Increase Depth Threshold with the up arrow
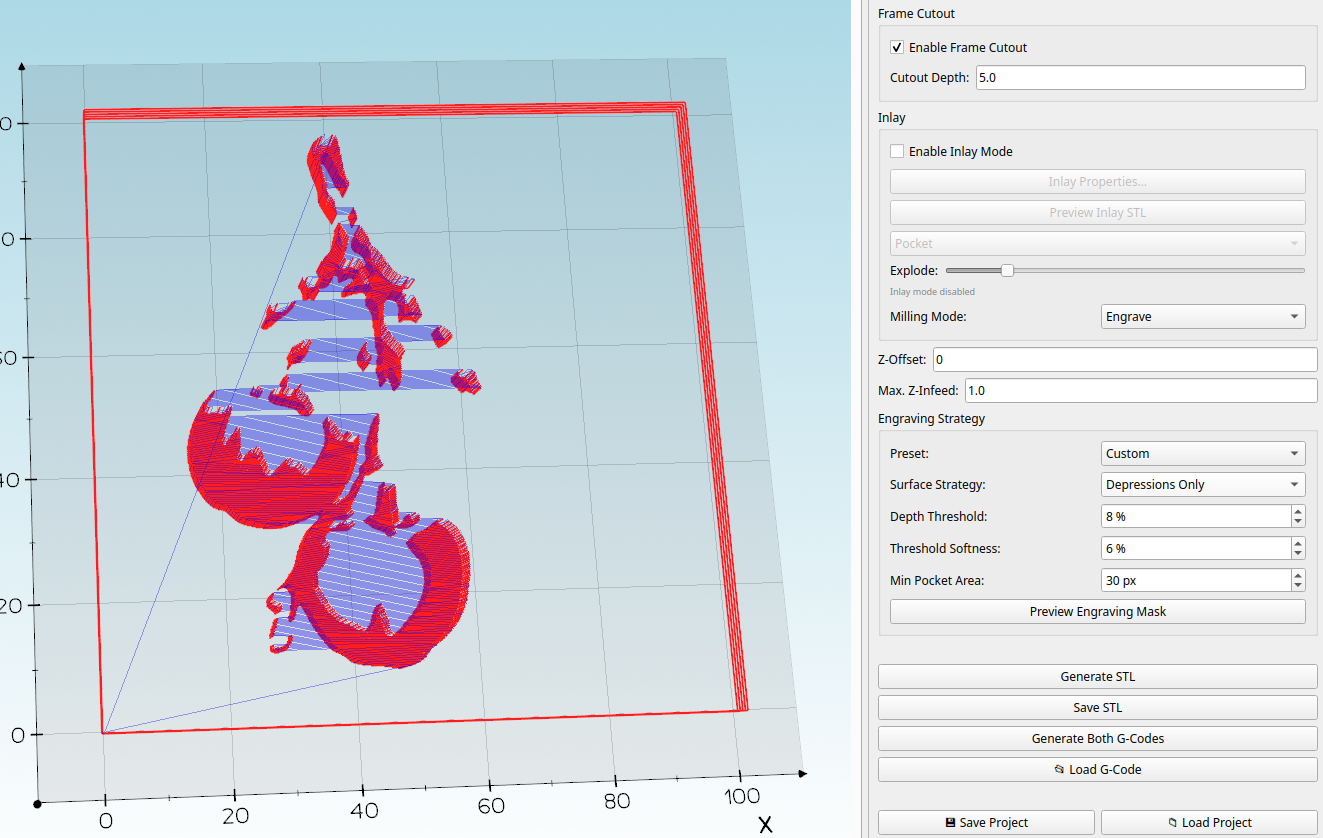 pos(1297,511)
